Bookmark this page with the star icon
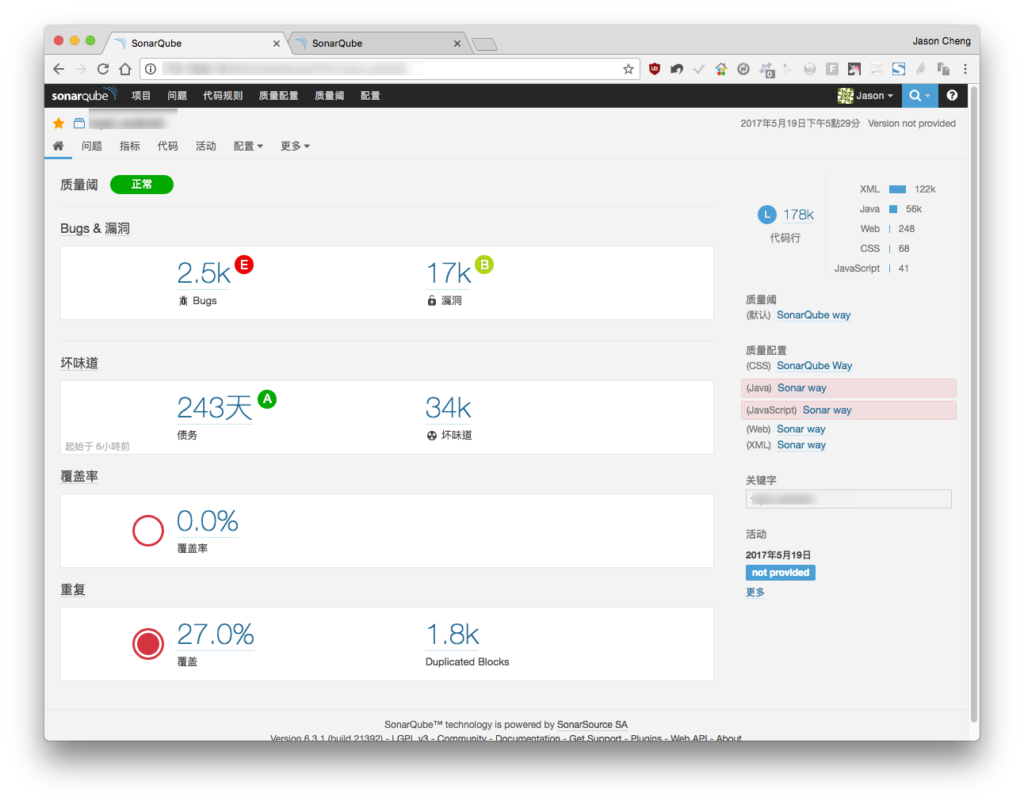1024x804 pixels. point(628,69)
